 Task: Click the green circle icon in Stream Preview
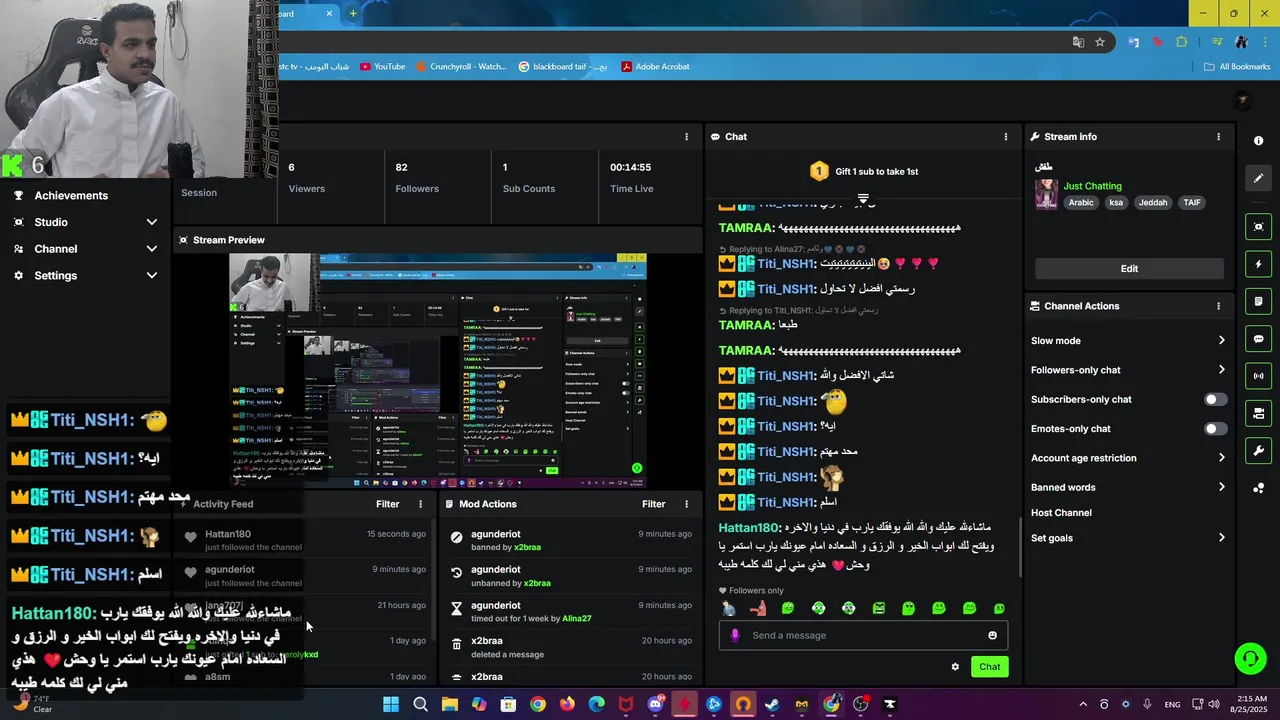click(x=637, y=468)
